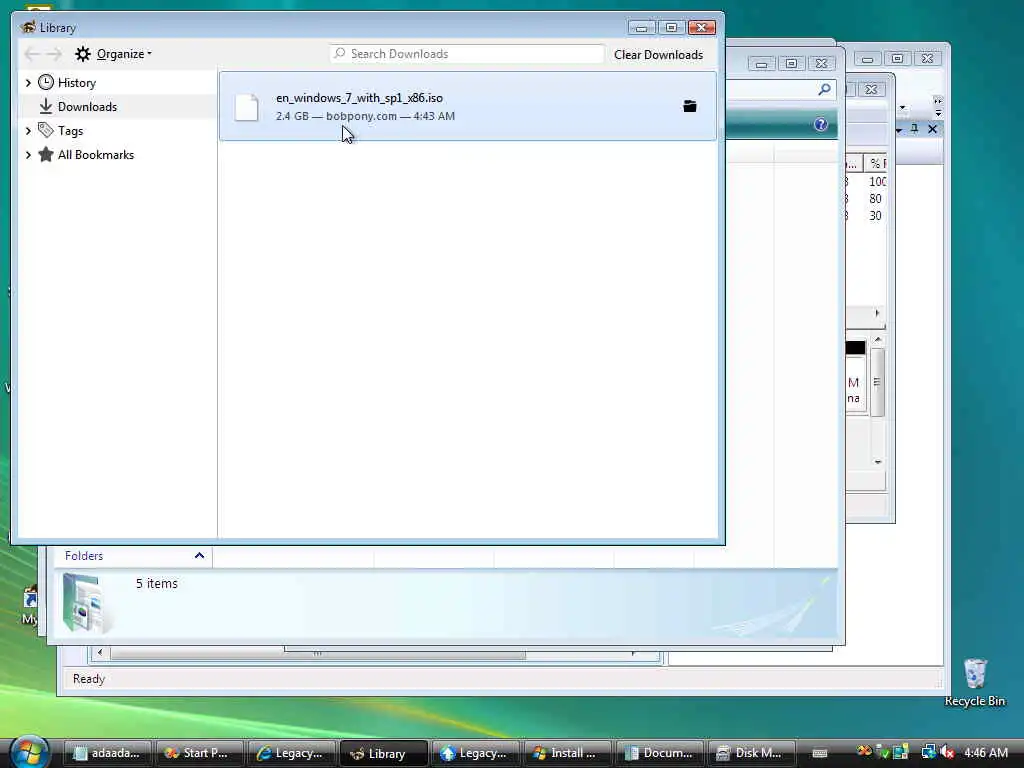
Task: Click the Search Downloads field
Action: click(467, 54)
